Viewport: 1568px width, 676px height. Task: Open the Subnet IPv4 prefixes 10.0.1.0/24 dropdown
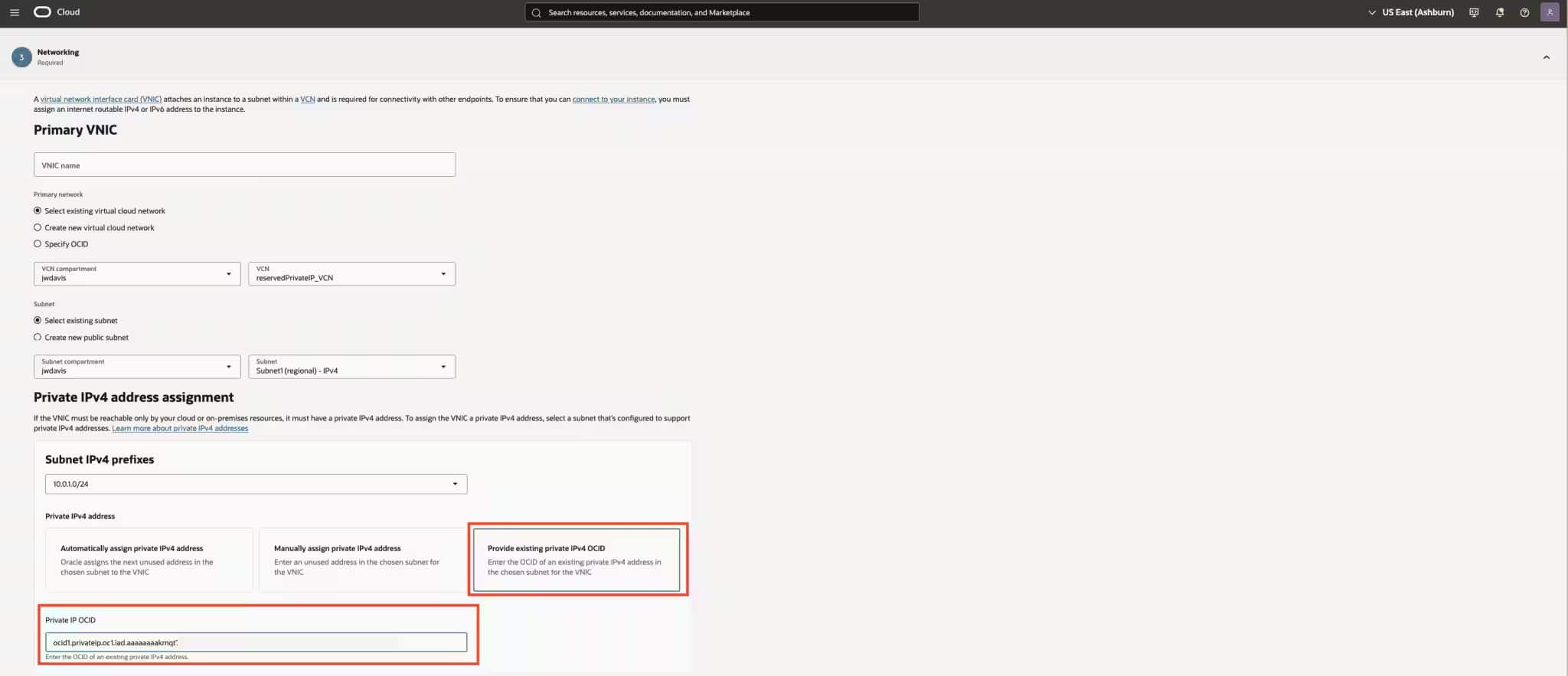pyautogui.click(x=256, y=484)
